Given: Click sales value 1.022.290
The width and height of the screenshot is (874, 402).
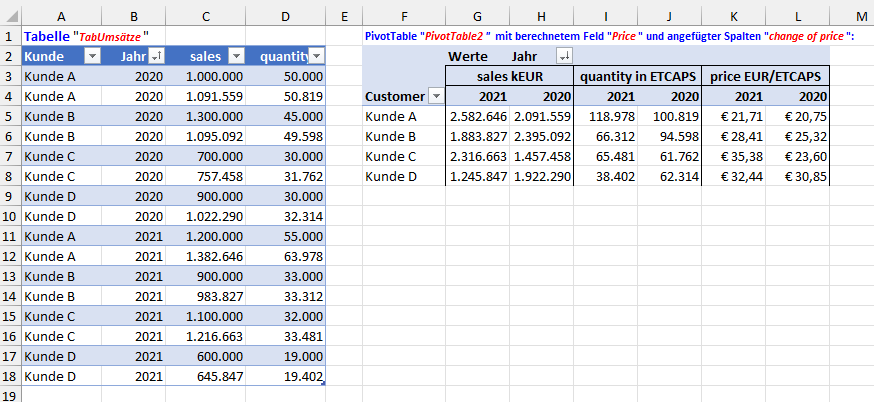Looking at the screenshot, I should click(206, 216).
